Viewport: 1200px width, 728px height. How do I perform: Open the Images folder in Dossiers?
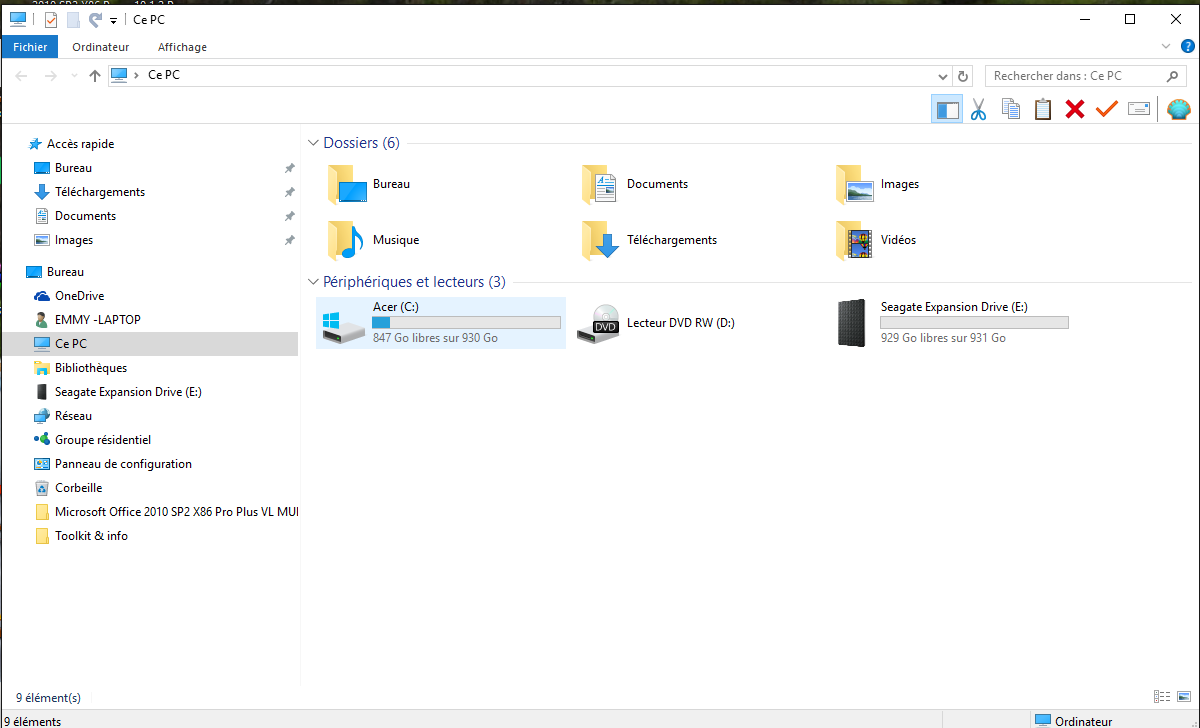tap(878, 185)
